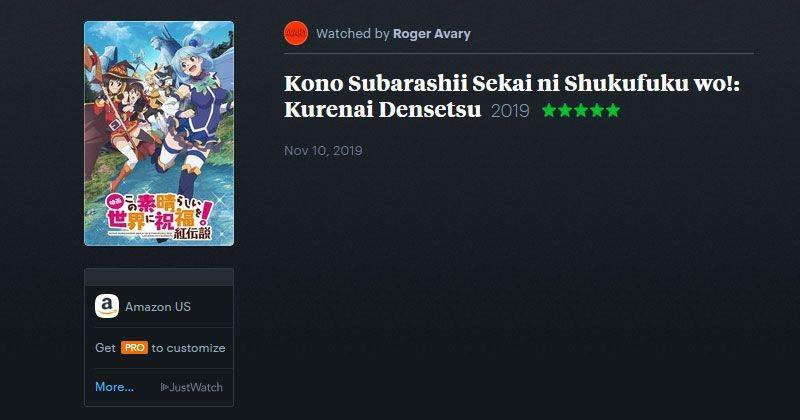Open the Kono Subarashii Sekai film title
Viewport: 800px width, 420px height.
pos(512,96)
